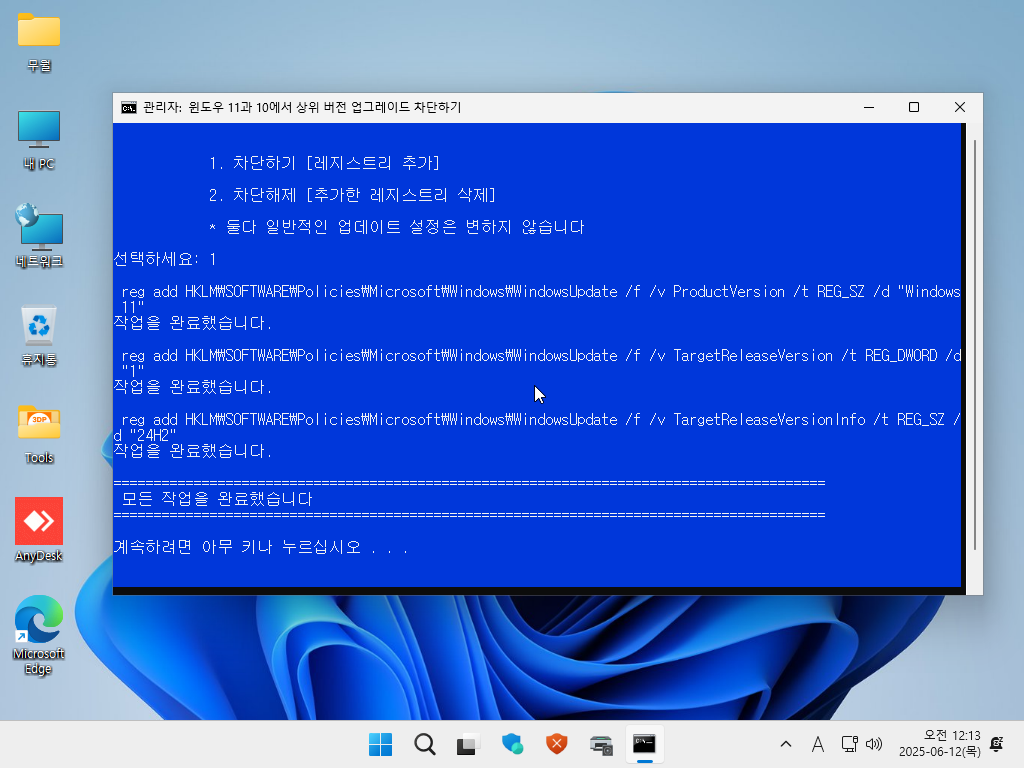This screenshot has width=1024, height=768.
Task: Open the console window system menu icon
Action: (x=129, y=107)
